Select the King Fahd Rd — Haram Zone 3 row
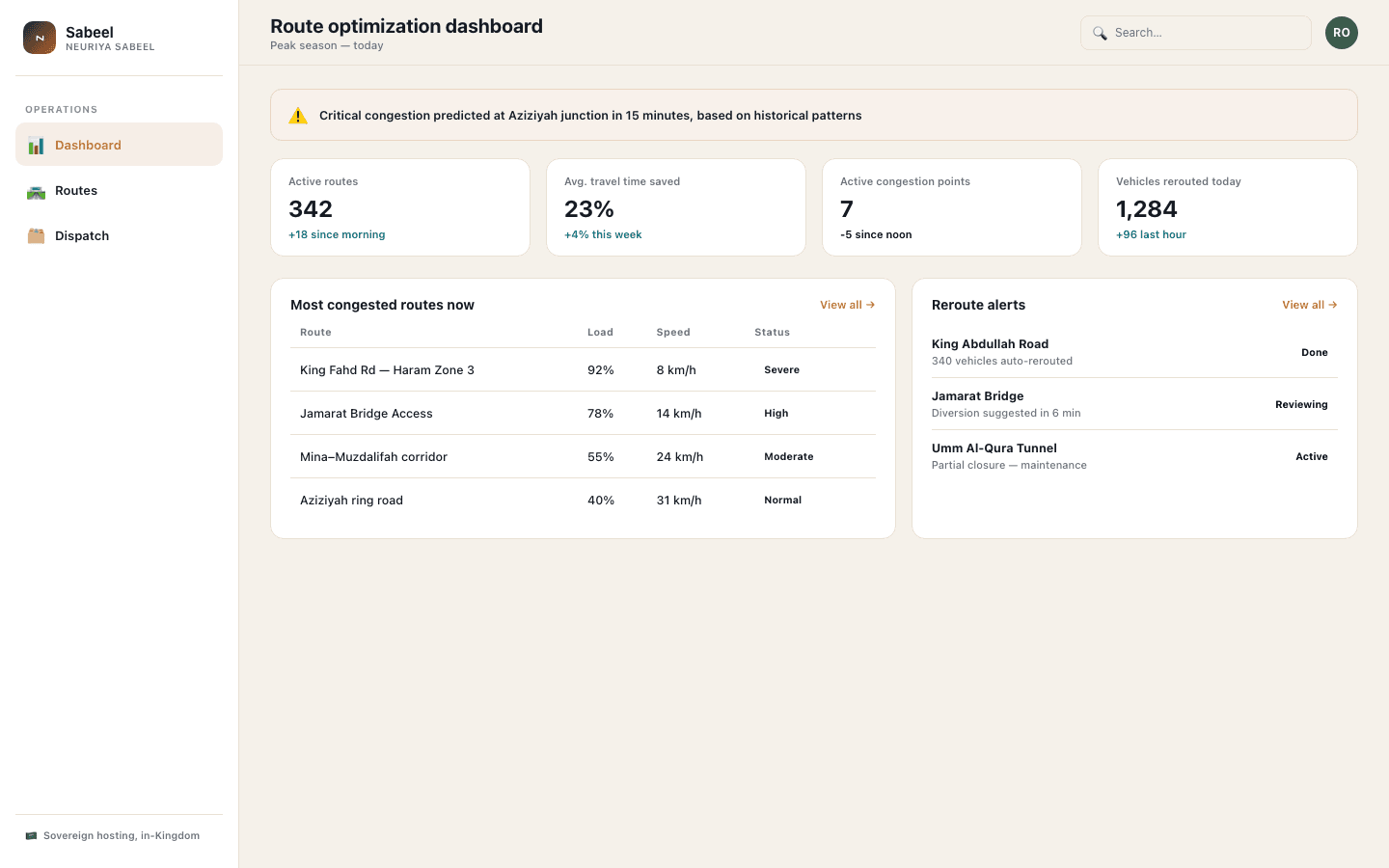The height and width of the screenshot is (868, 1389). point(583,369)
